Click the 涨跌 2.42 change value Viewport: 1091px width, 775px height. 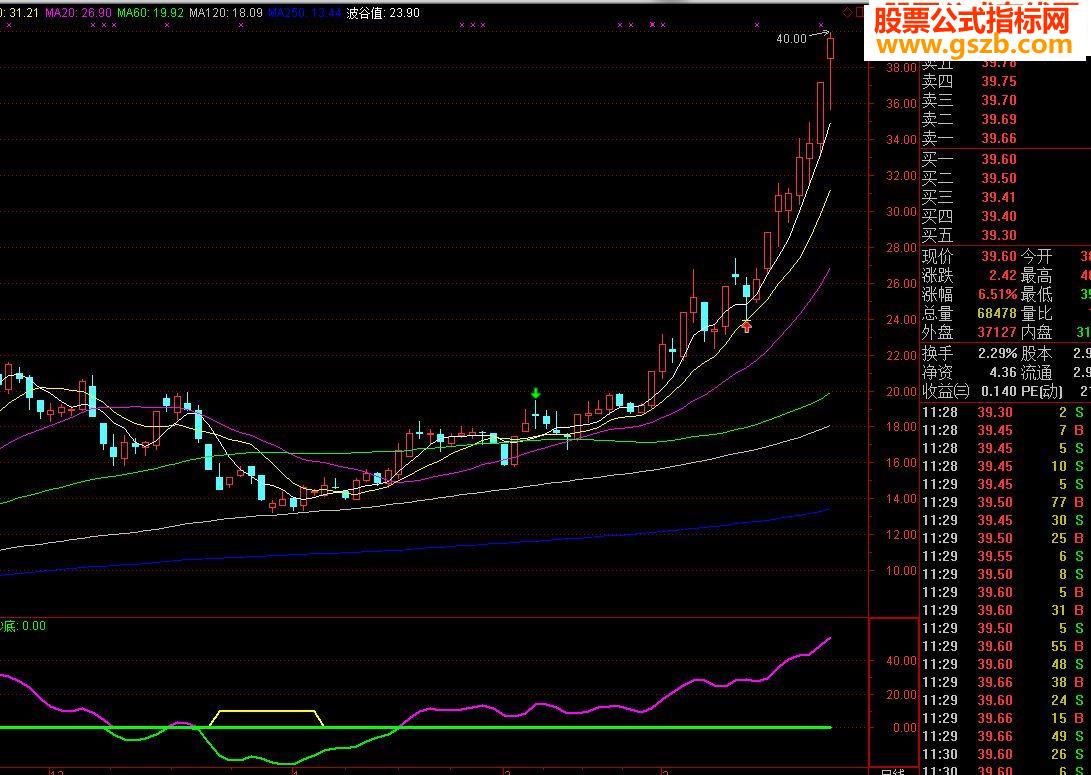click(x=1003, y=275)
